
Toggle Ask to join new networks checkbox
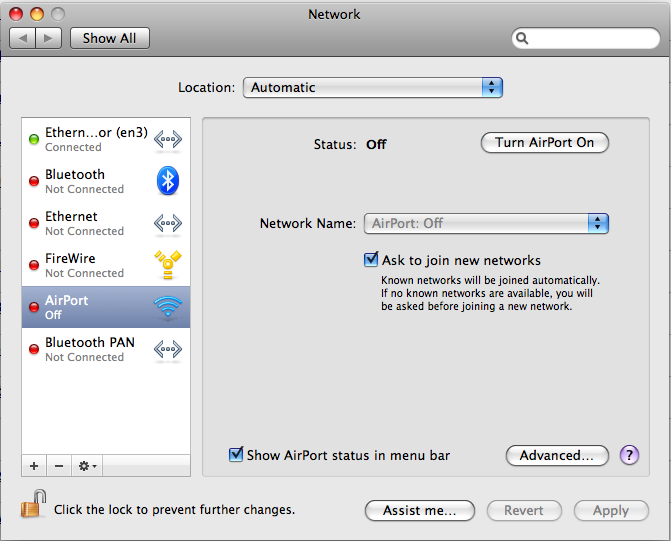[371, 260]
